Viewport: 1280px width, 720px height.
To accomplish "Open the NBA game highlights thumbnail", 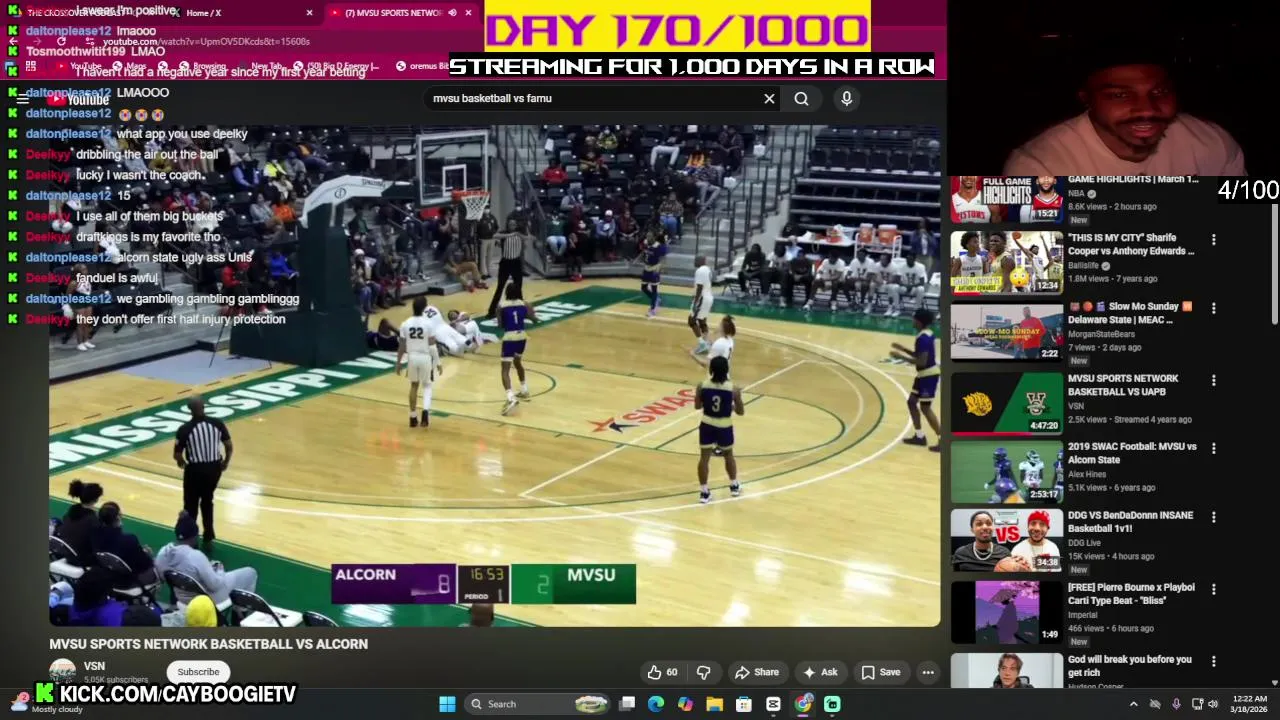I will click(x=1006, y=199).
